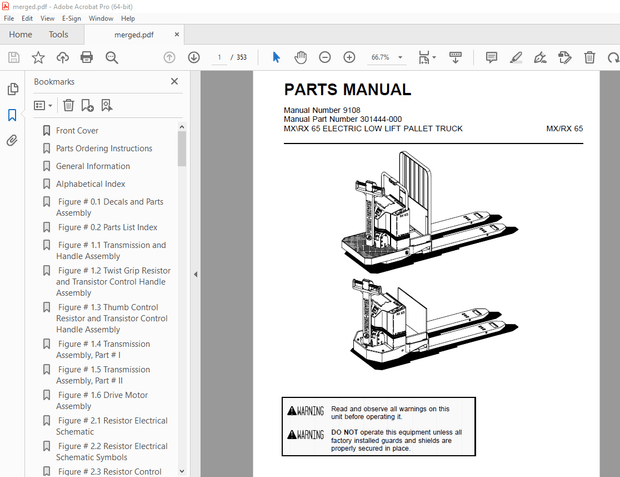The width and height of the screenshot is (620, 477).
Task: Zoom in with plus icon
Action: 349,58
